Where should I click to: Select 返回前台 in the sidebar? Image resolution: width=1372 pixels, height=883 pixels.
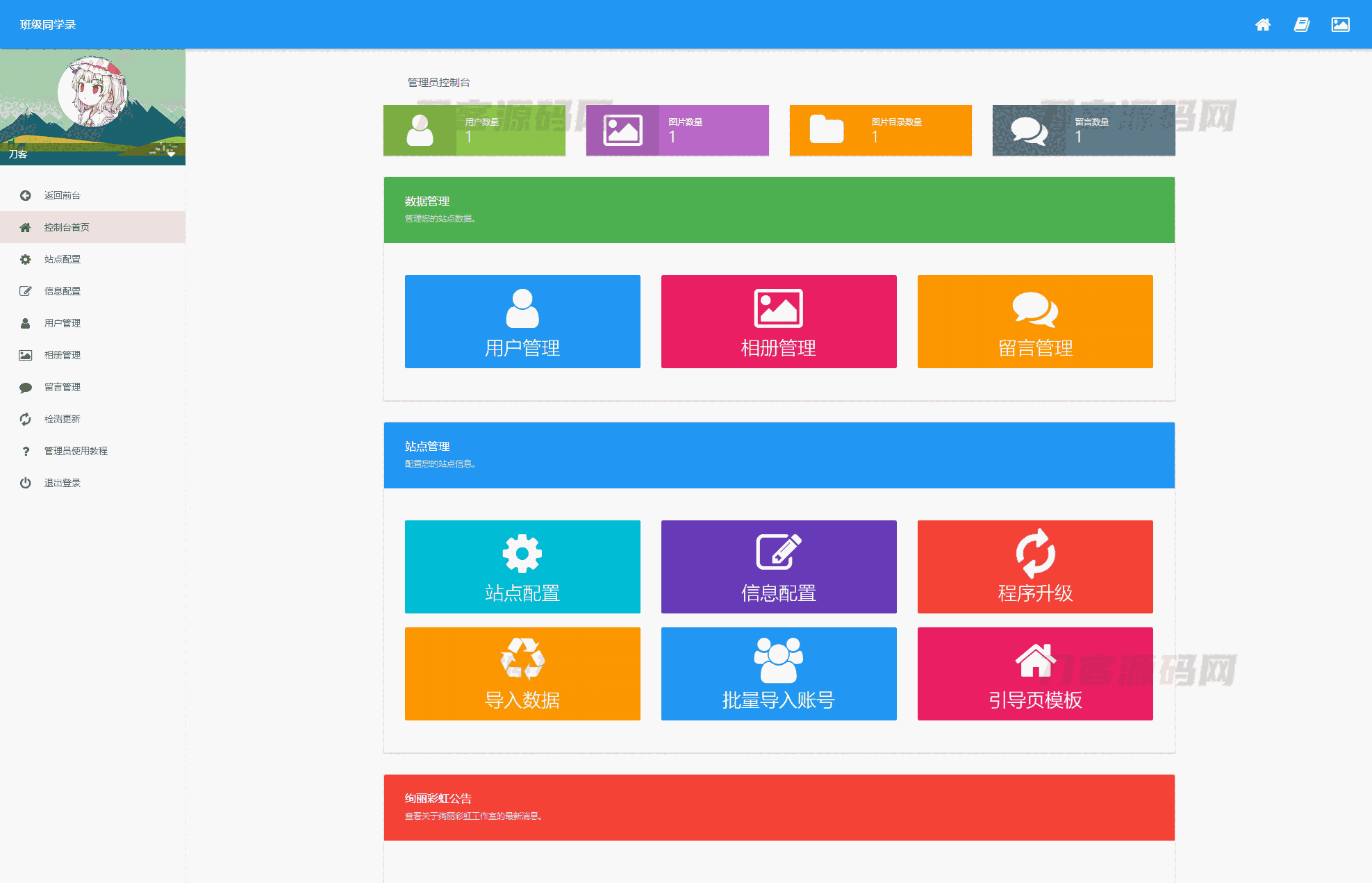pyautogui.click(x=63, y=195)
